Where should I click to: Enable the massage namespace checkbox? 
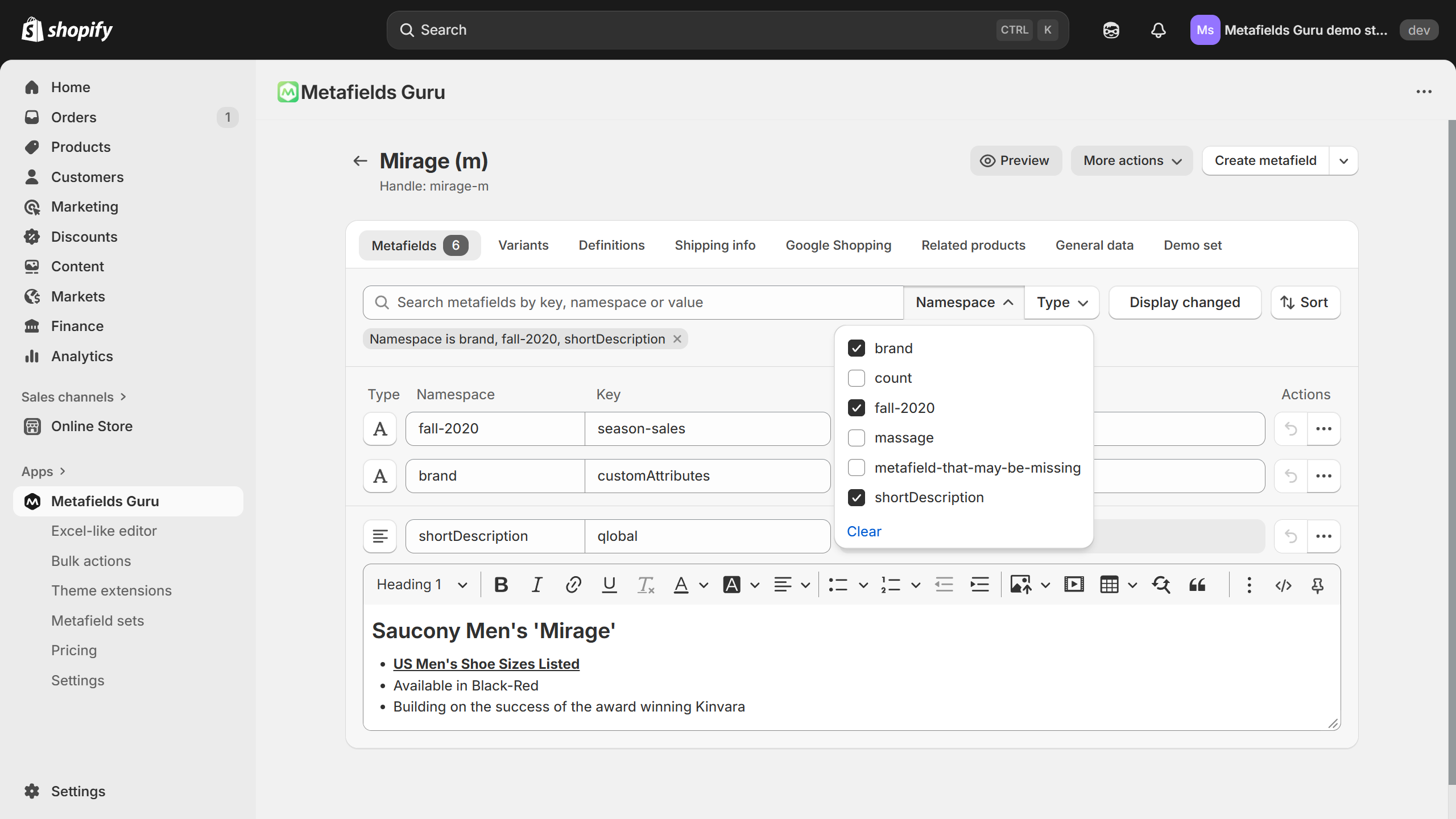pyautogui.click(x=856, y=438)
